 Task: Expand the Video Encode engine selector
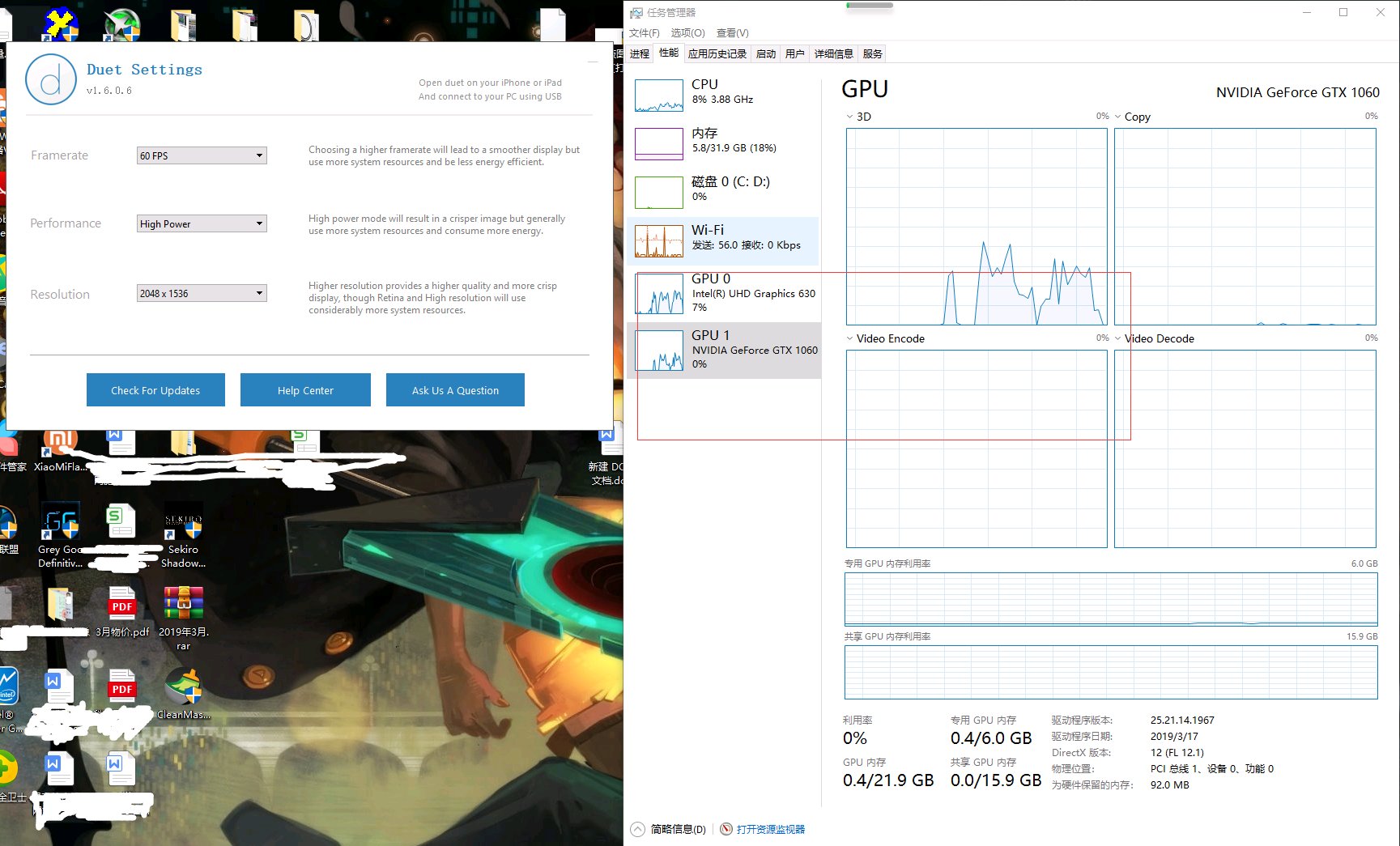point(849,338)
